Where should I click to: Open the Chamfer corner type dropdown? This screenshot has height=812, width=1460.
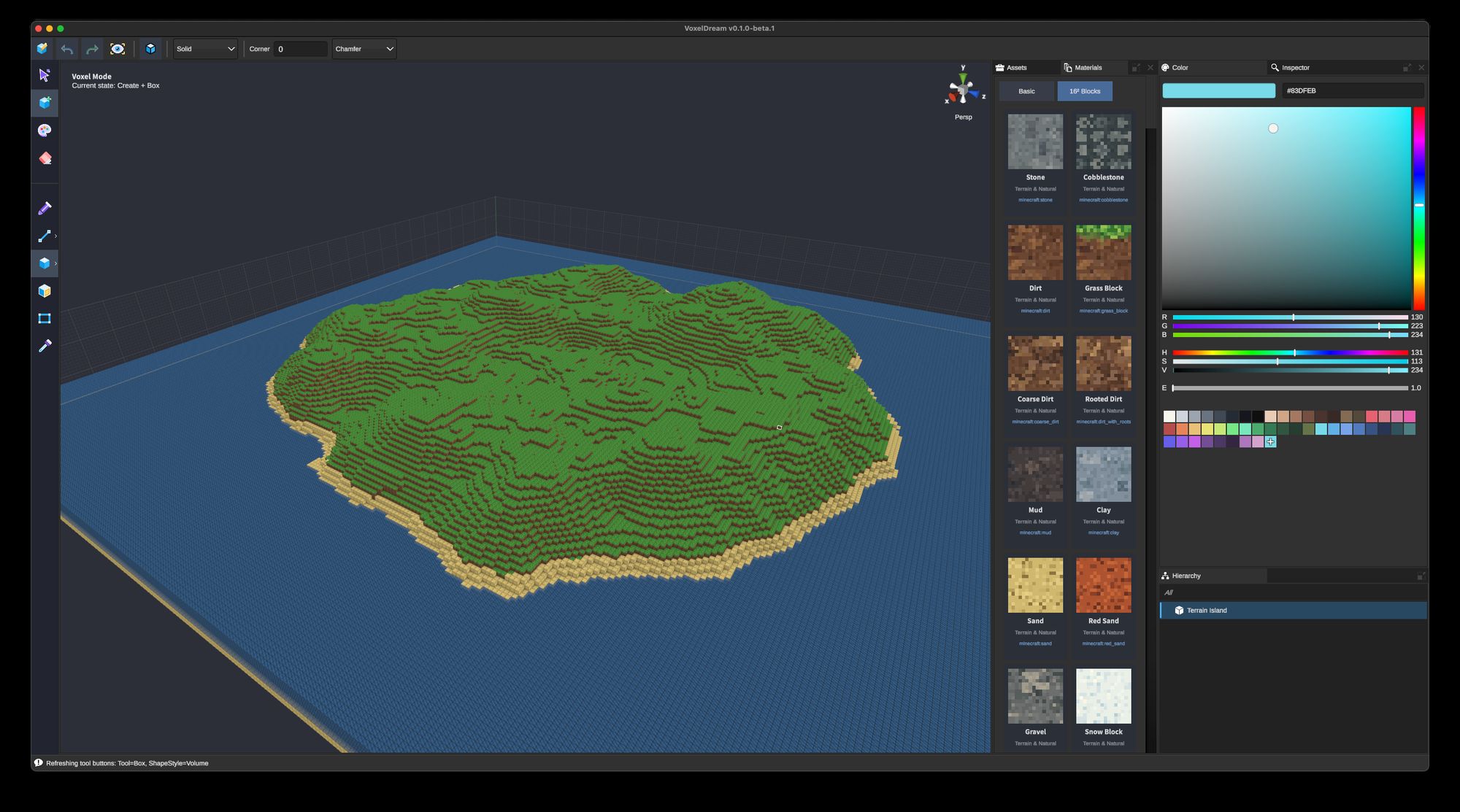(364, 49)
